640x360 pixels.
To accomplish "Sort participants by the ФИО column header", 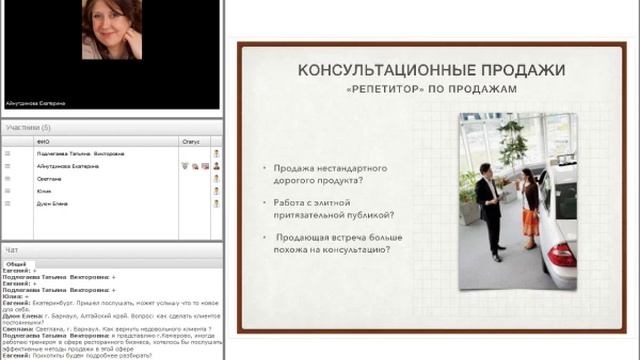I will [x=106, y=142].
